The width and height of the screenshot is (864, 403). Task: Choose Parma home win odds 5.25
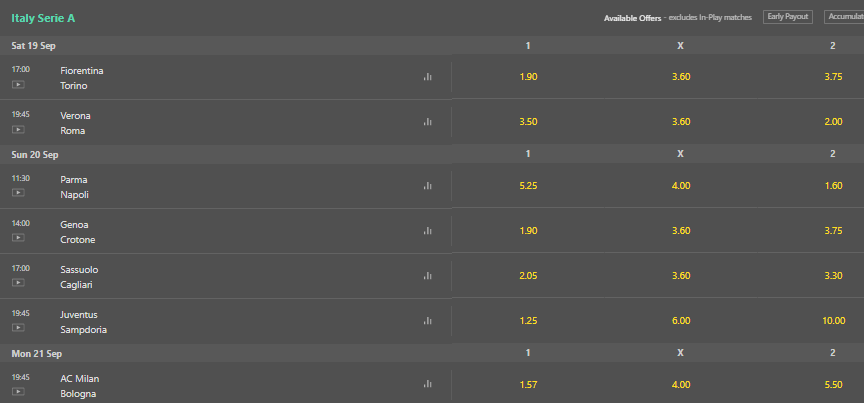point(528,186)
